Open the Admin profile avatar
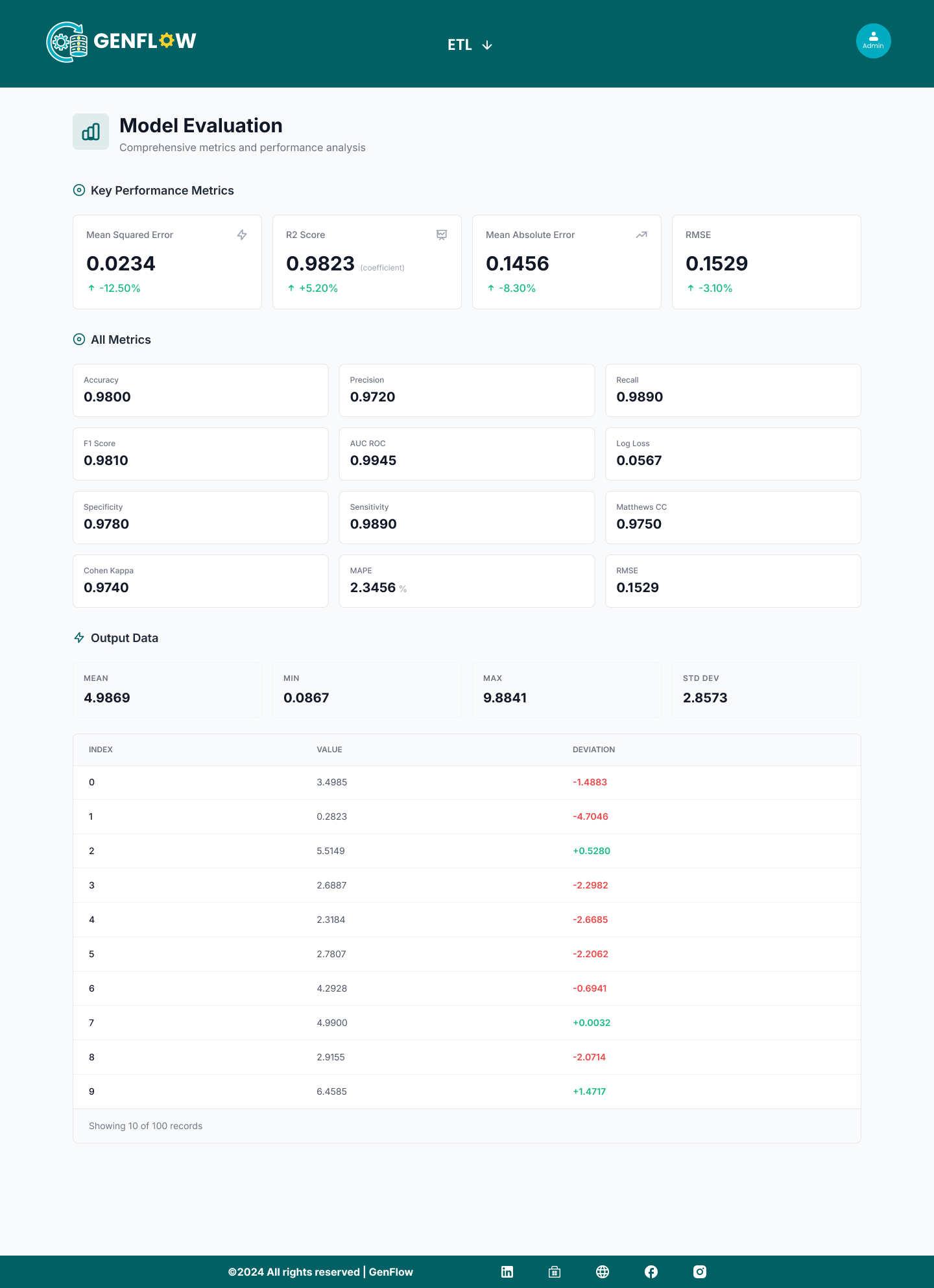Screen dimensions: 934x1288 tap(873, 41)
